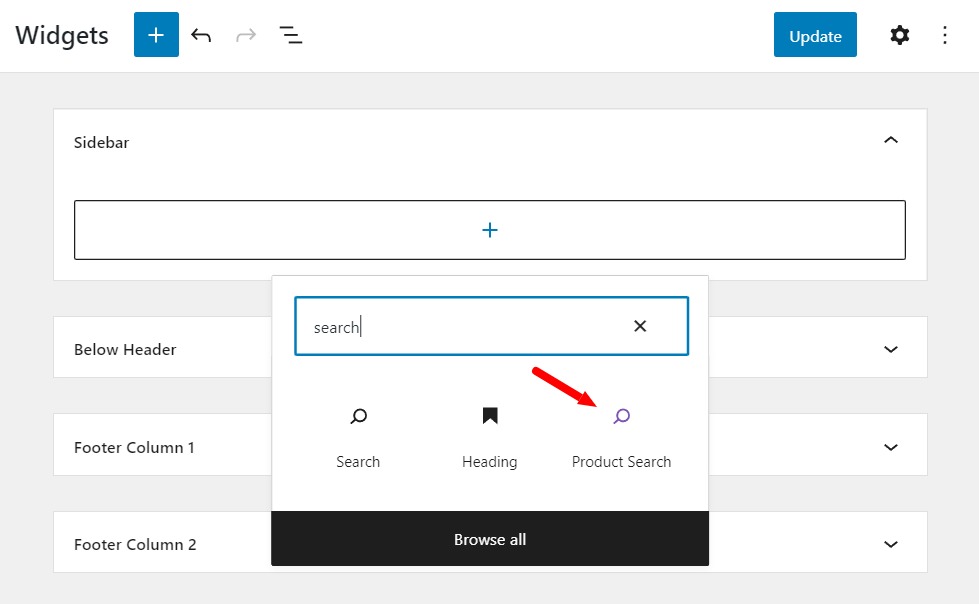Click the plus button inside the Sidebar area

[489, 229]
